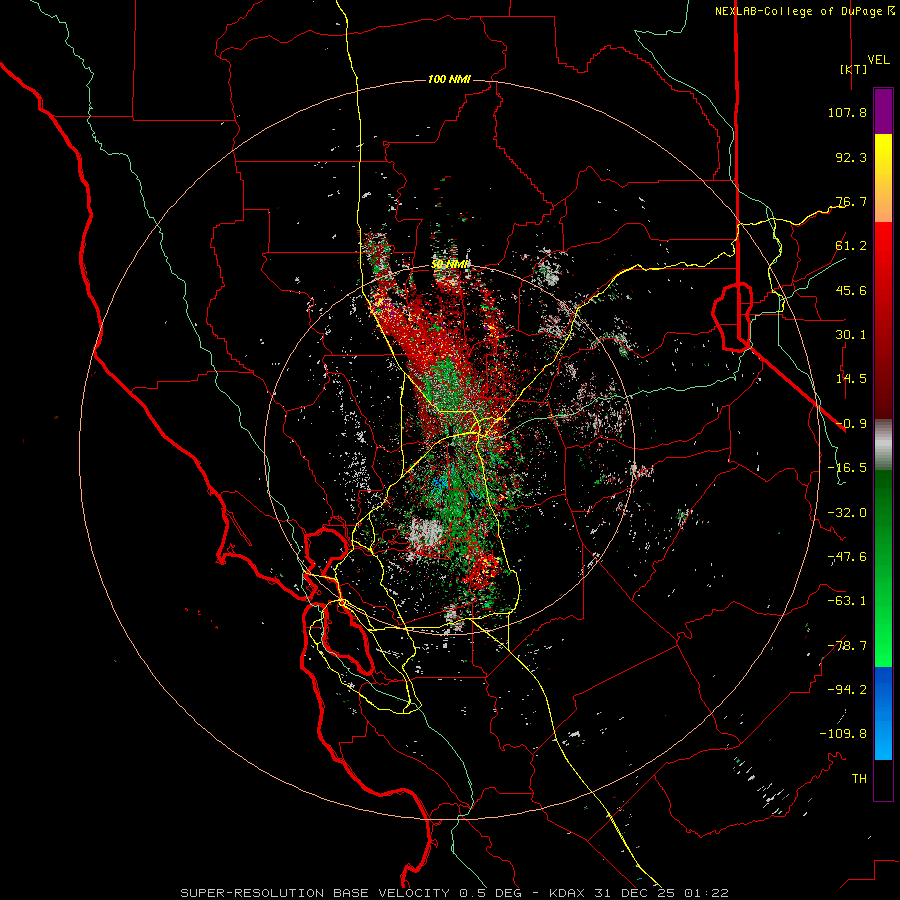Click the 100 NMI range ring label
Viewport: 900px width, 900px height.
[x=449, y=79]
